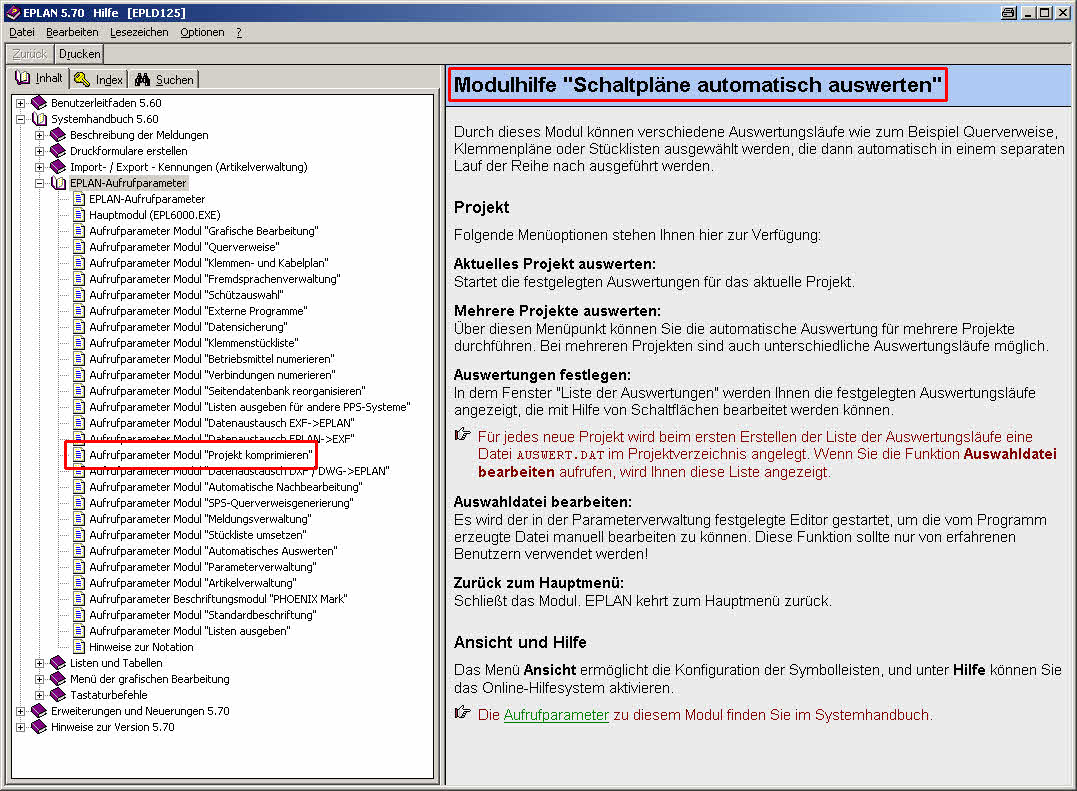Select Aufrufparameter Beschriftungsmodul "PHOENIX Mark"
This screenshot has width=1077, height=791.
(x=218, y=599)
